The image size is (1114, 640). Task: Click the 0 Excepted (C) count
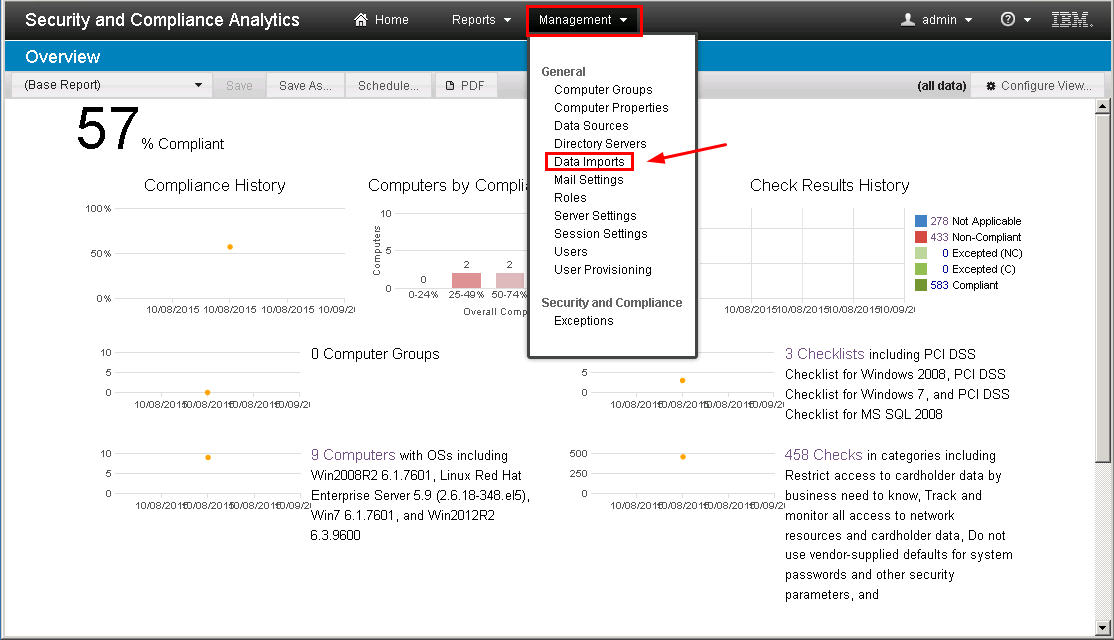[945, 269]
